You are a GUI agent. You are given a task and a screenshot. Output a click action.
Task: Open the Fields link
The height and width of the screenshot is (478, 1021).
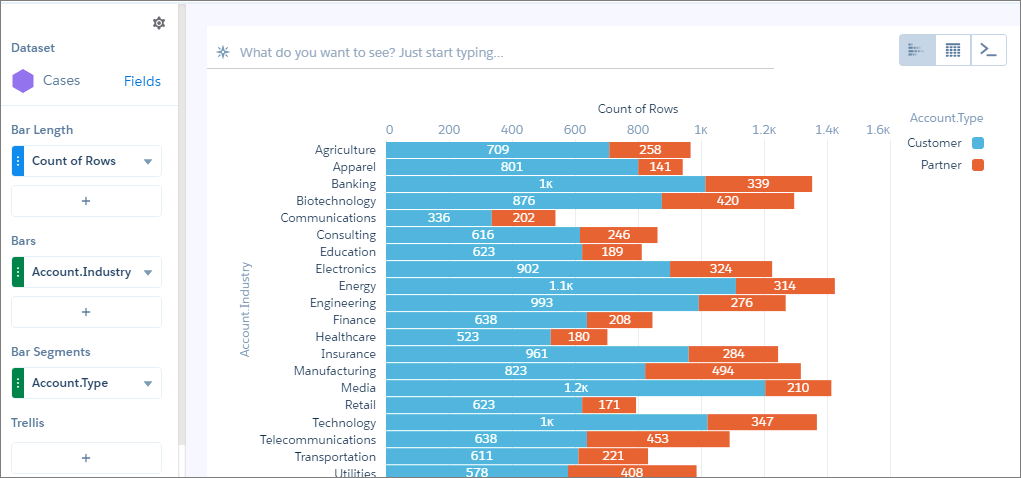(142, 81)
